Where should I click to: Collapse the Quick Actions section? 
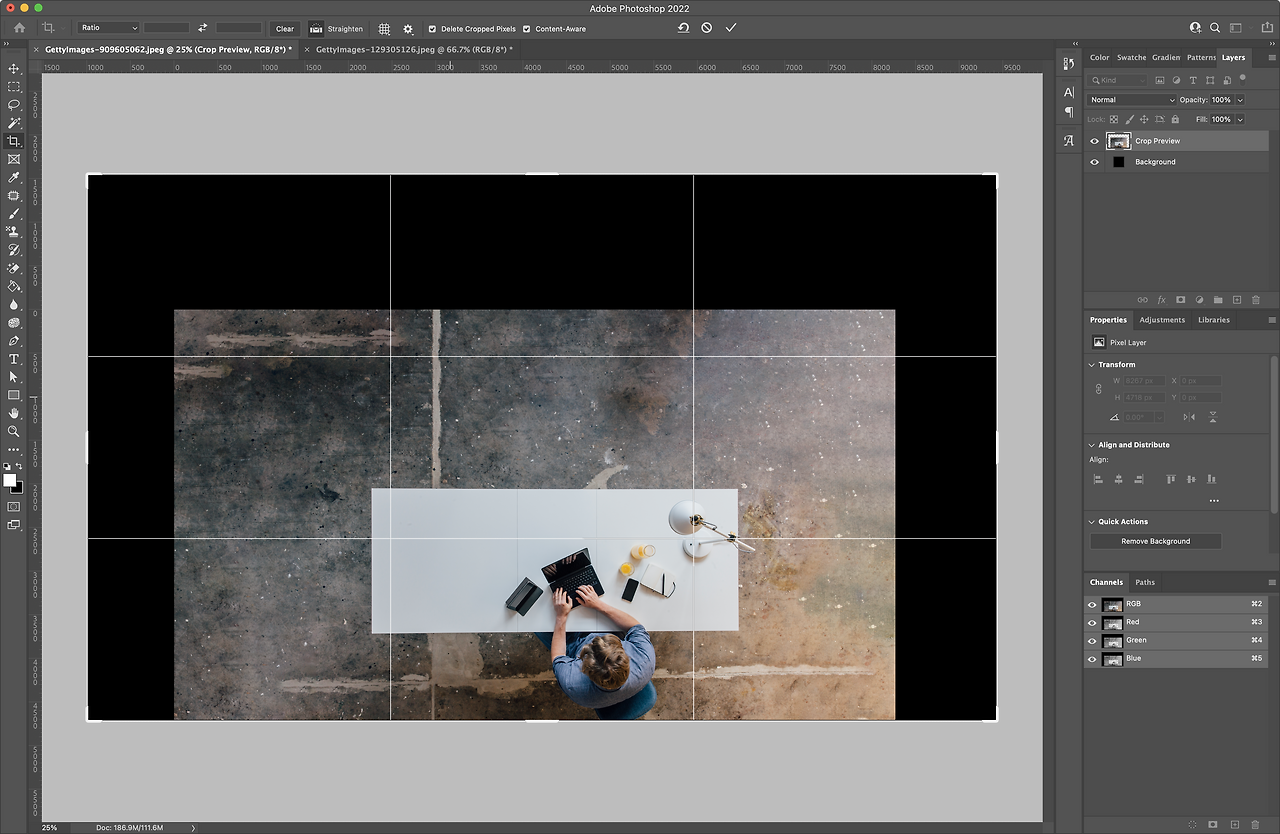coord(1092,522)
